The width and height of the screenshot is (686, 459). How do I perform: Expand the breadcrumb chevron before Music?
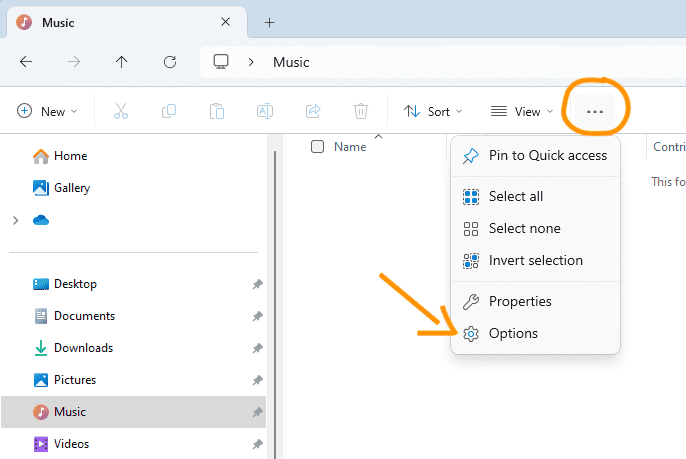tap(251, 62)
